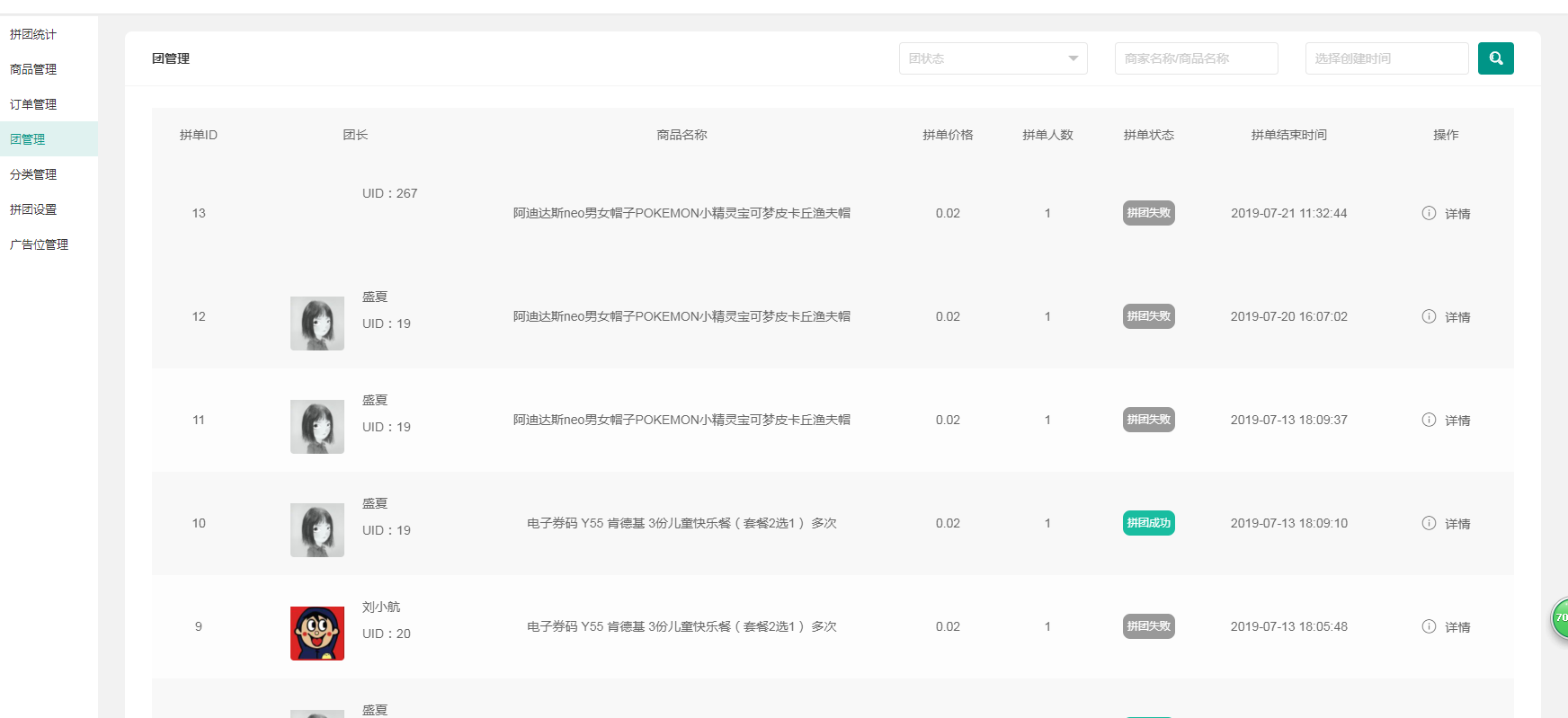Open 拼团统计 in the sidebar
1568x718 pixels.
pyautogui.click(x=33, y=34)
